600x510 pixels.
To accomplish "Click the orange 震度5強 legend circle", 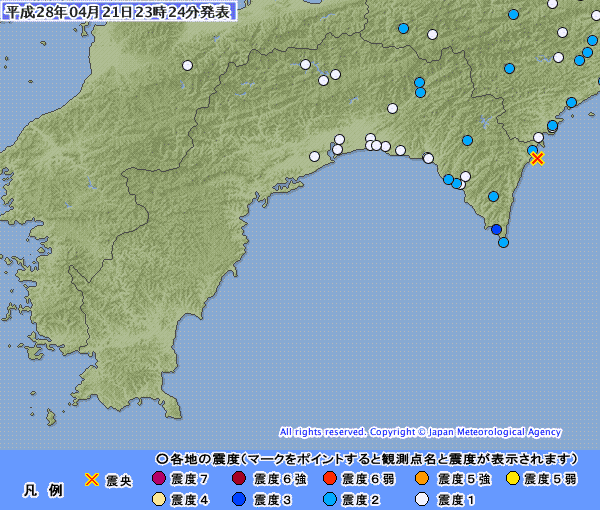I will click(421, 478).
